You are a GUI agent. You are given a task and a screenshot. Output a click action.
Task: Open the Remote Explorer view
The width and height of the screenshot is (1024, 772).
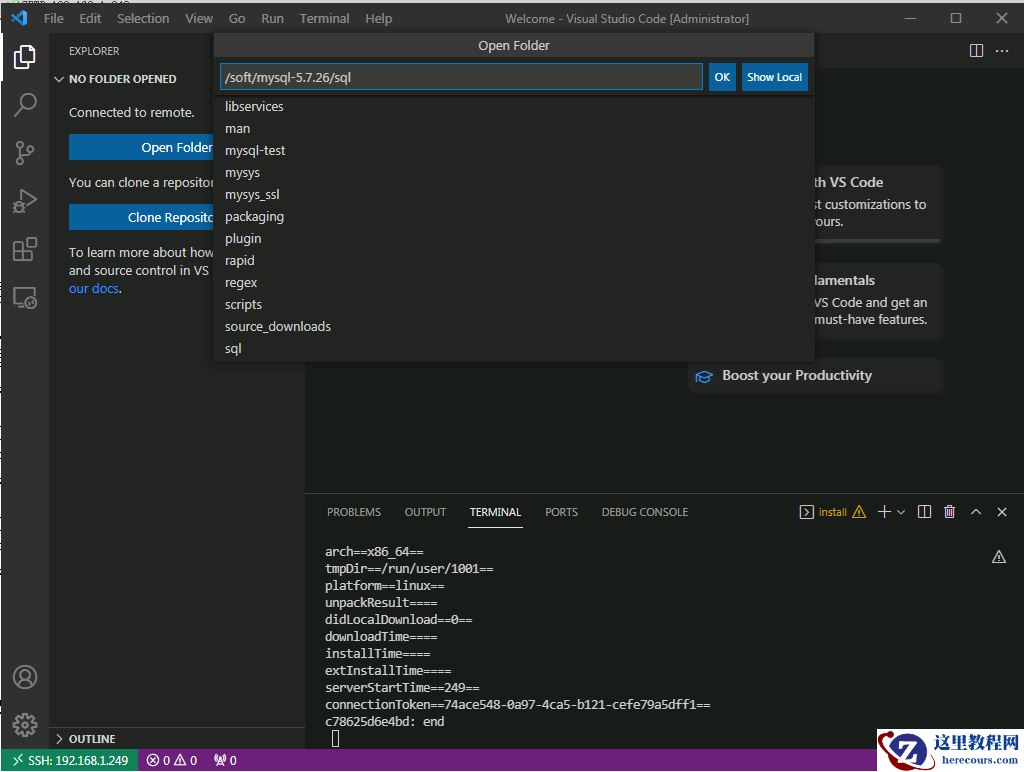click(25, 297)
